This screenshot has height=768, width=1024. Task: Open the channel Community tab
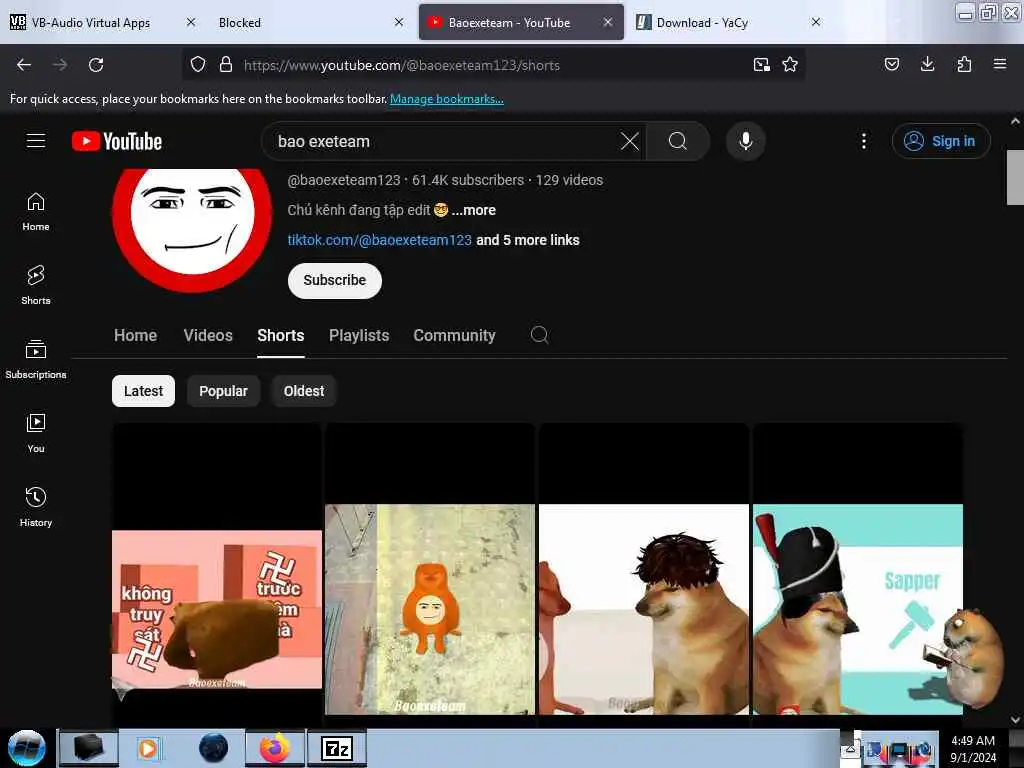point(455,335)
